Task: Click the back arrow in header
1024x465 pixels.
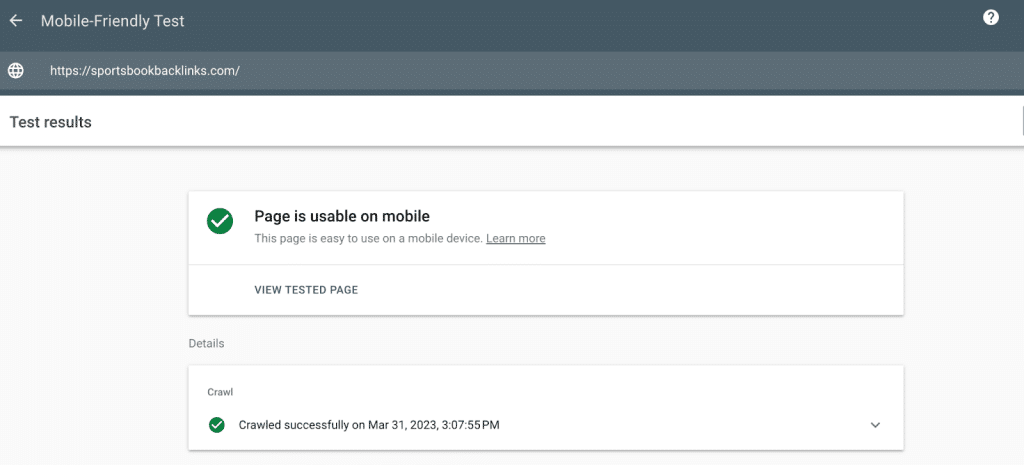Action: coord(16,21)
